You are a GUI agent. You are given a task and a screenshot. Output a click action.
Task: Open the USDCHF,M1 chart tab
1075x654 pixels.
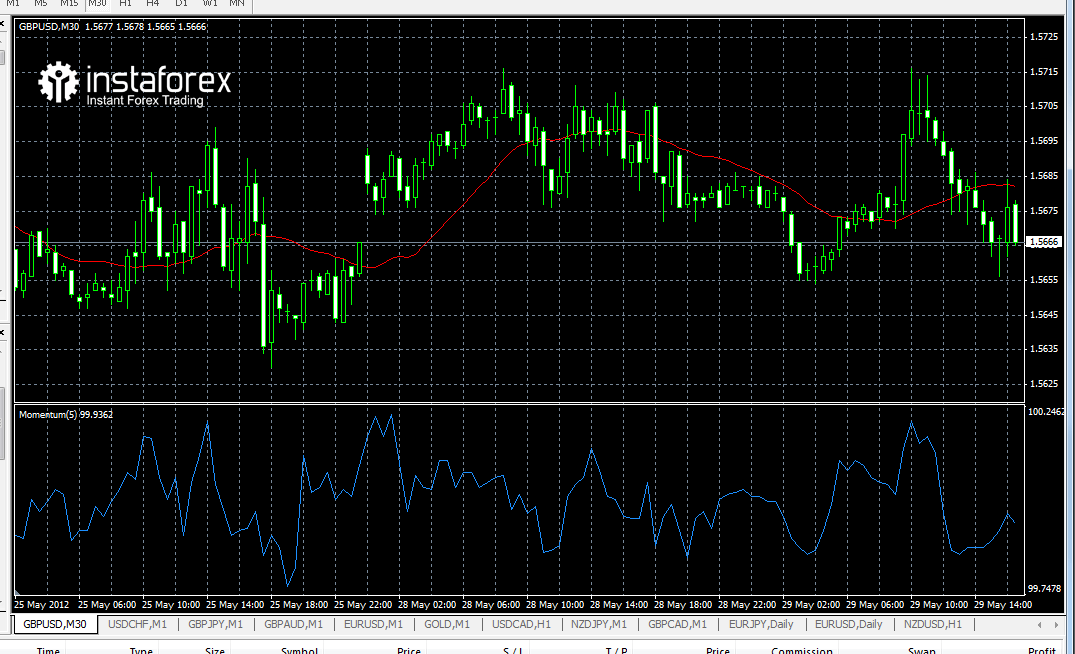coord(137,624)
